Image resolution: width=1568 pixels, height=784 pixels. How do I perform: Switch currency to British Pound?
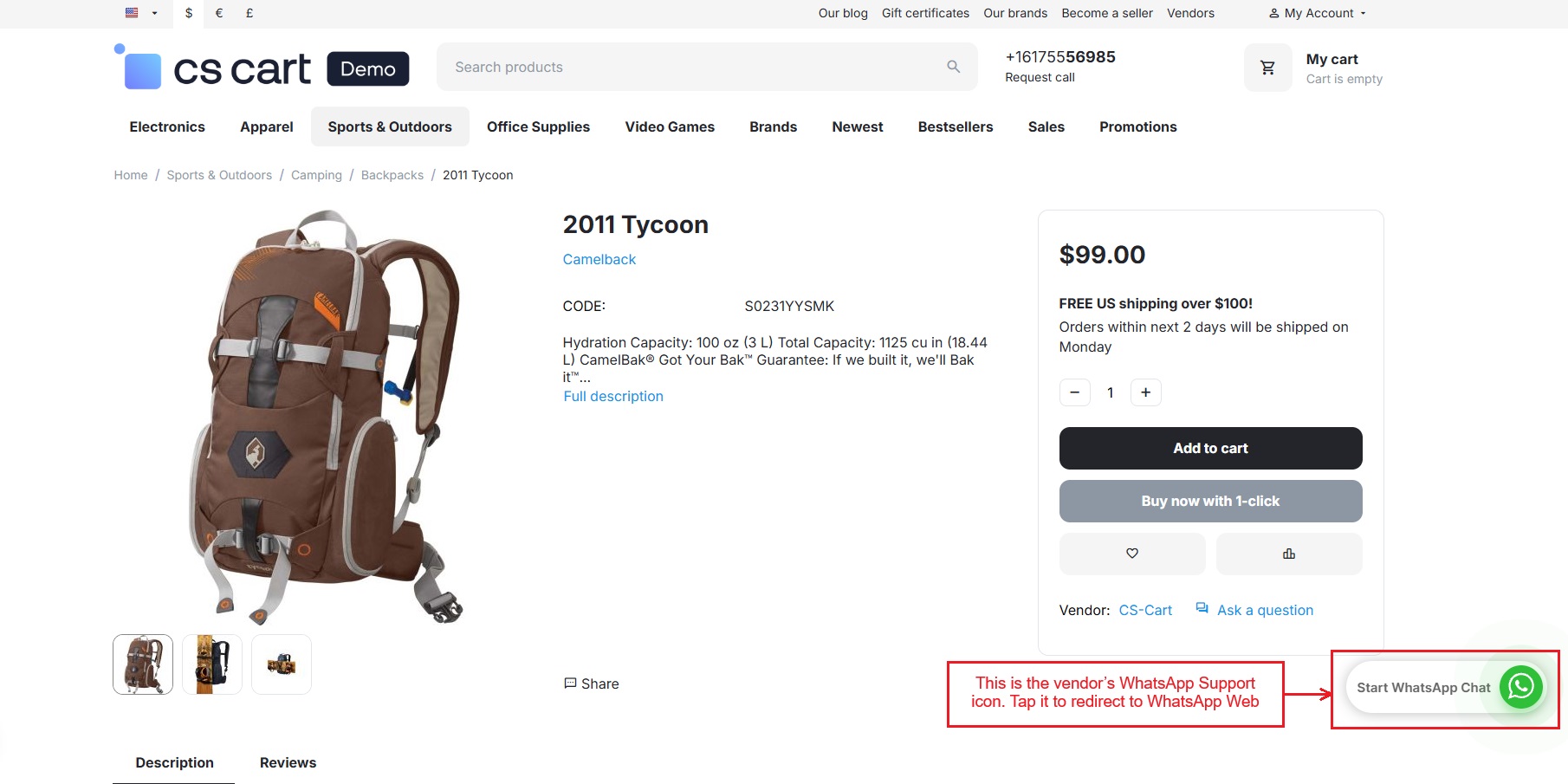[x=249, y=13]
